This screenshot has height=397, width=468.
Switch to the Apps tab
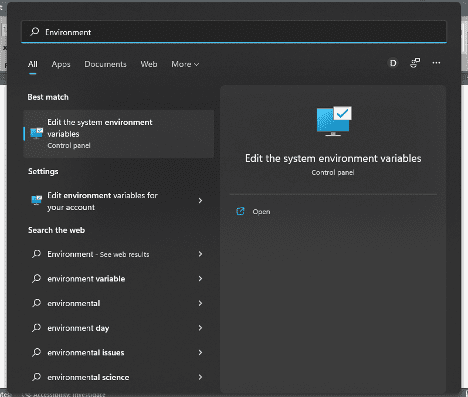pyautogui.click(x=61, y=64)
